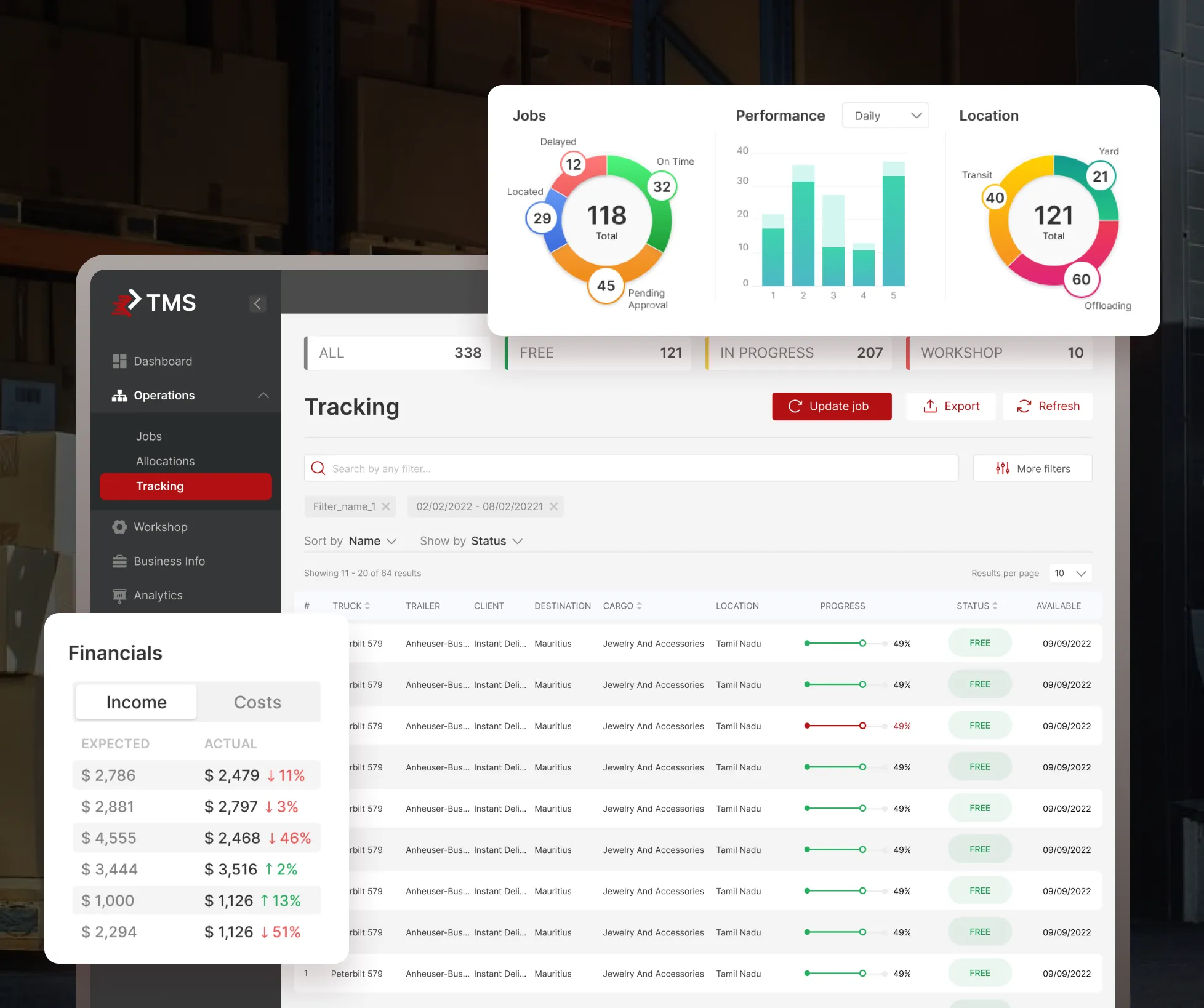Viewport: 1204px width, 1008px height.
Task: Open the Sort by Name dropdown
Action: 392,541
